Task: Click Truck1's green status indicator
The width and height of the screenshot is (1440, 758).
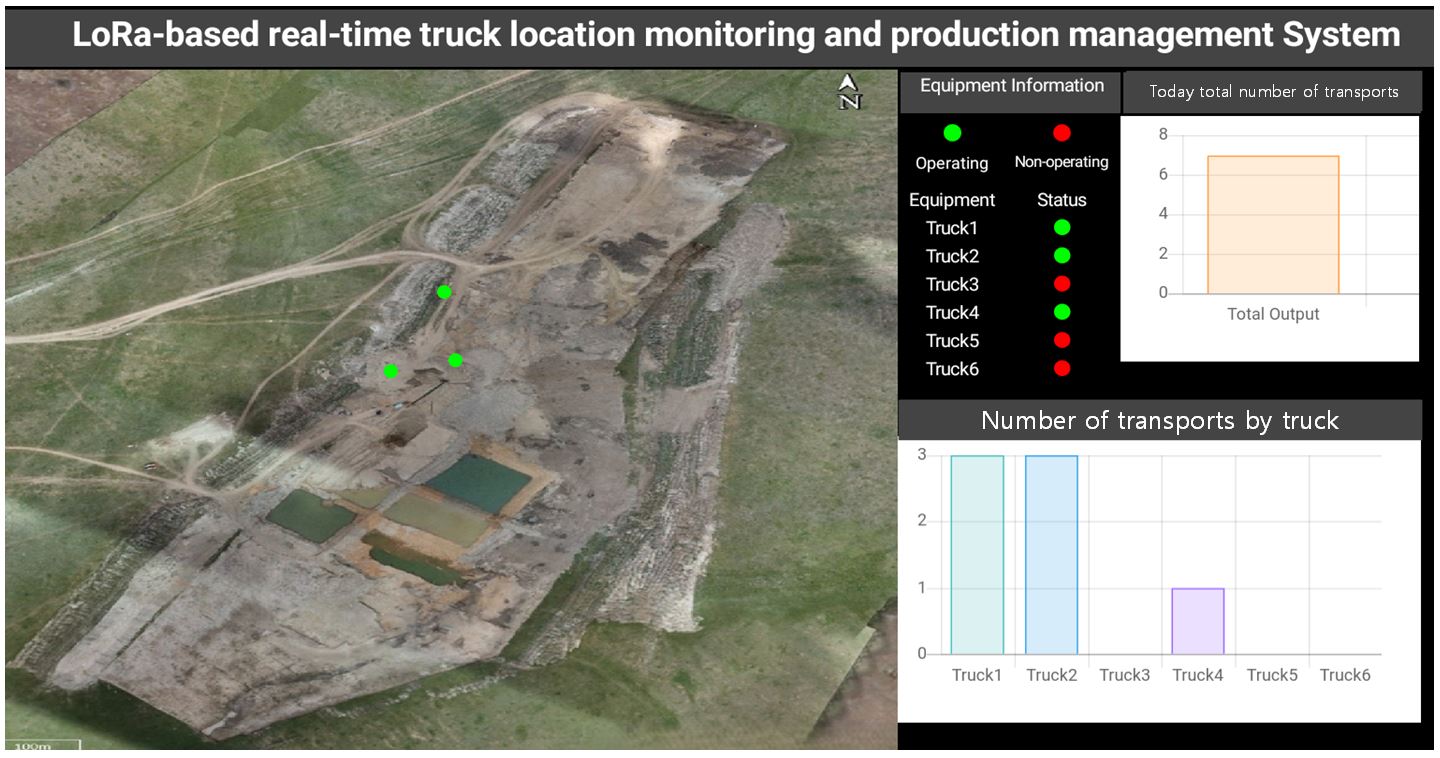Action: click(x=1062, y=228)
